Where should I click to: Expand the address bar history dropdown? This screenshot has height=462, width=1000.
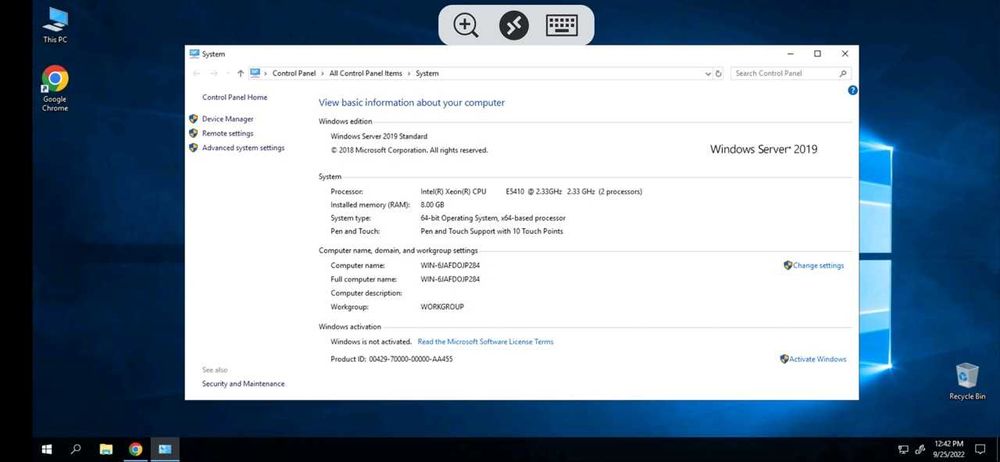pos(708,73)
